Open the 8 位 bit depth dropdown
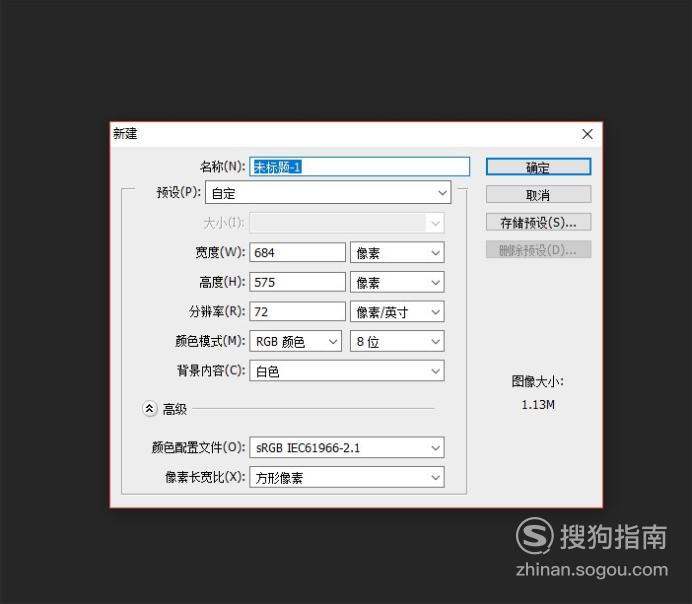 coord(397,341)
